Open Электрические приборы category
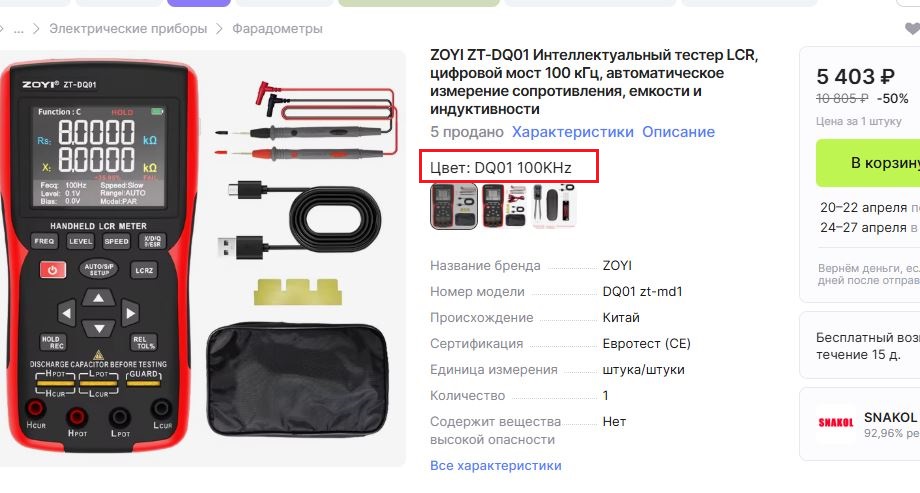The height and width of the screenshot is (493, 920). (x=128, y=29)
